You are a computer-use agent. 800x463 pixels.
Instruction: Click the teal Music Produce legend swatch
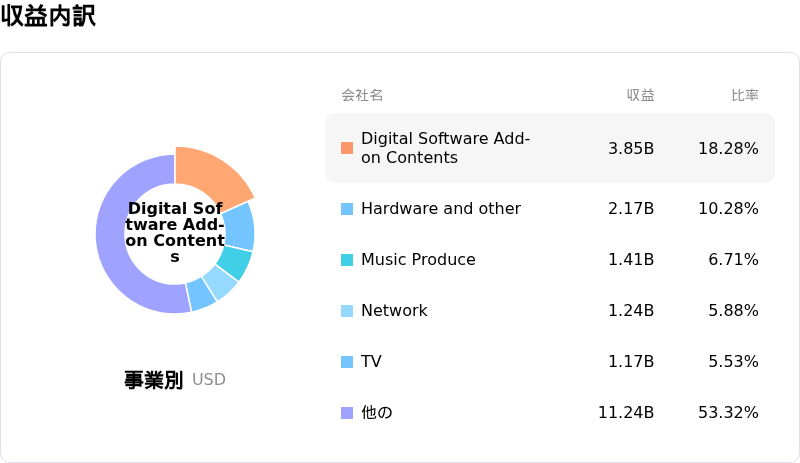point(347,260)
